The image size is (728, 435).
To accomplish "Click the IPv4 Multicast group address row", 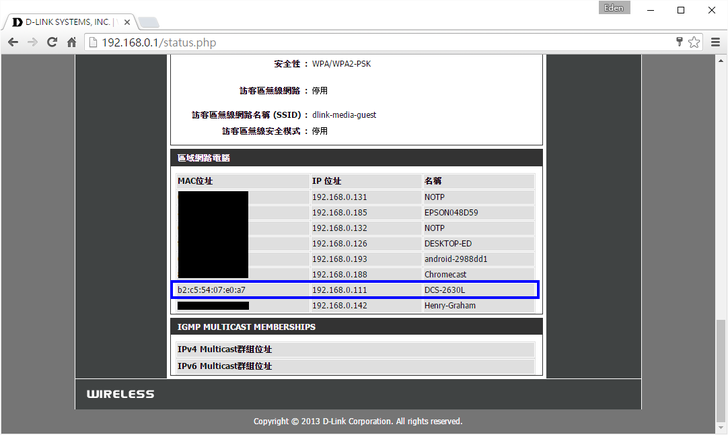I will pyautogui.click(x=356, y=349).
